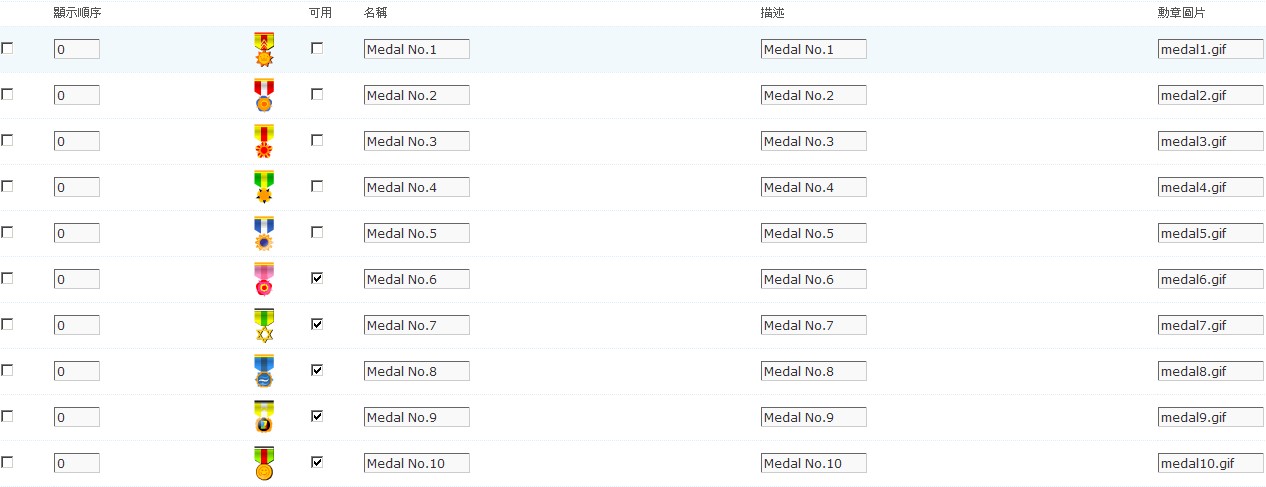Screen dimensions: 1266x487
Task: Click the name field containing Medal No.5
Action: [x=417, y=233]
